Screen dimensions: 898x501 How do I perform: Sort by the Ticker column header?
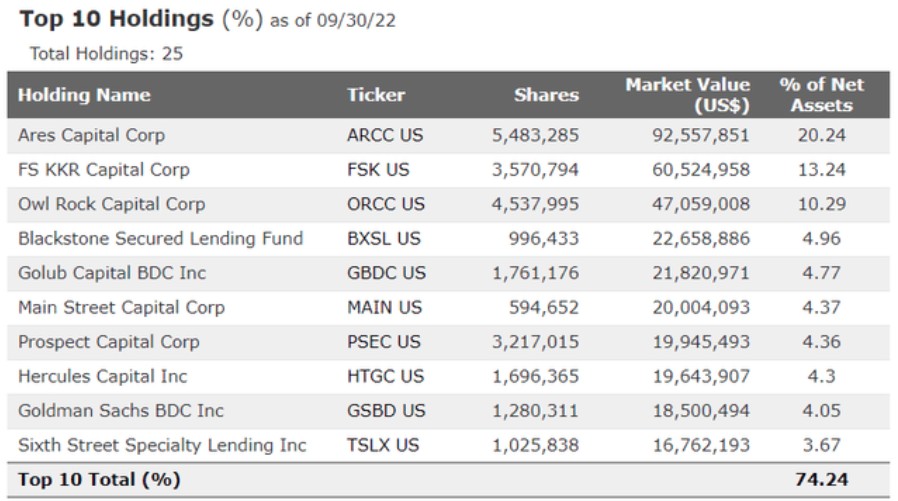click(376, 95)
